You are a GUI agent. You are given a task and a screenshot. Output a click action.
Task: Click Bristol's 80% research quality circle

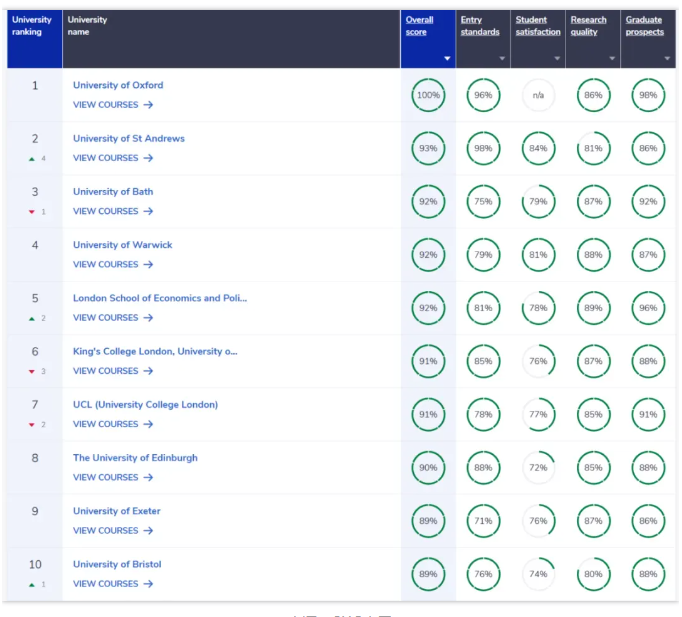coord(593,574)
